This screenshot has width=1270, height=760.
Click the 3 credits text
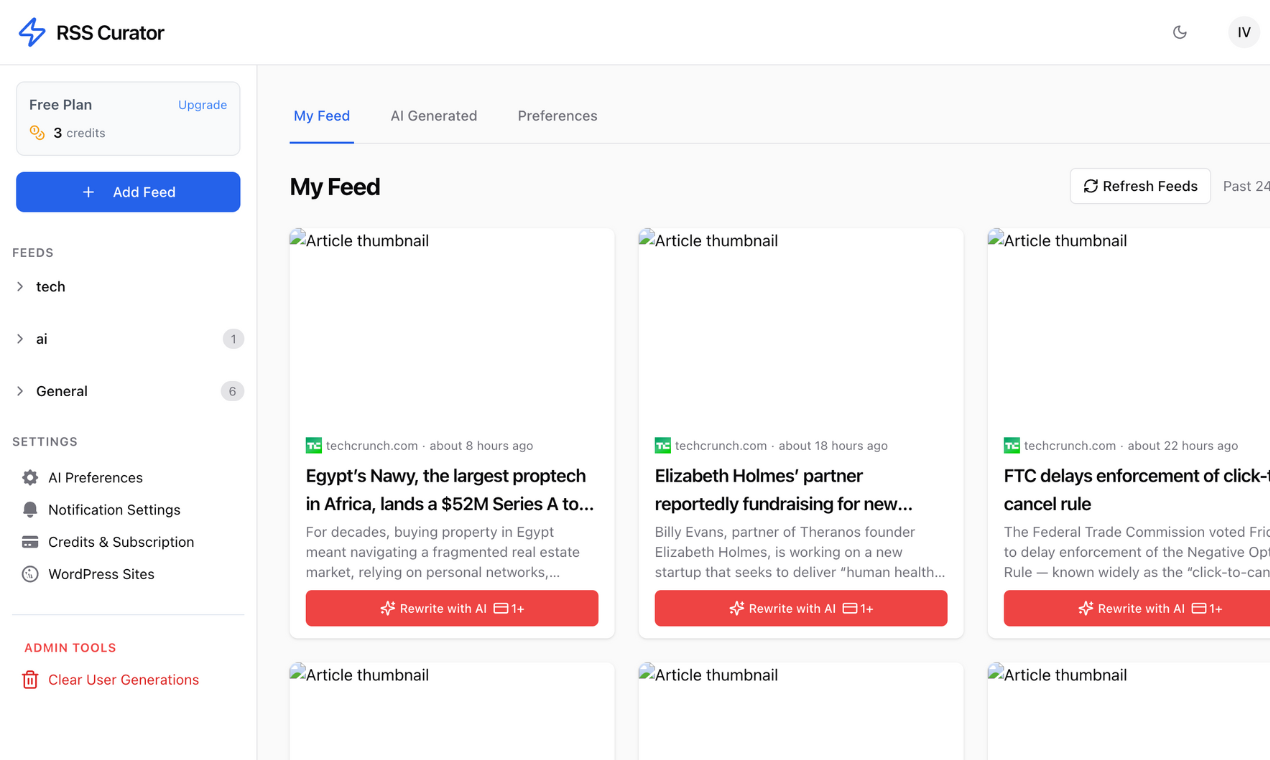tap(79, 132)
